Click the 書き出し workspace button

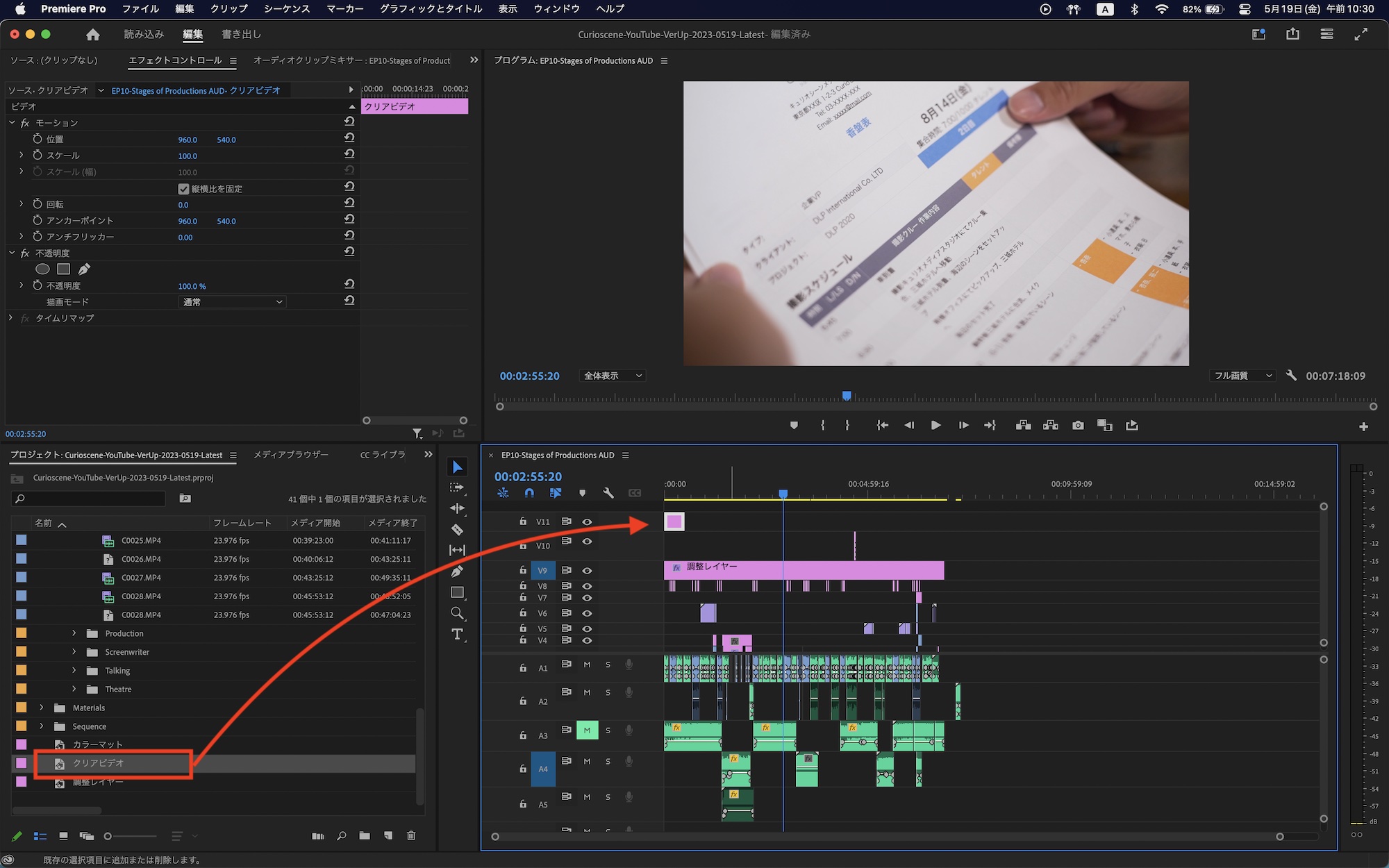click(x=241, y=34)
